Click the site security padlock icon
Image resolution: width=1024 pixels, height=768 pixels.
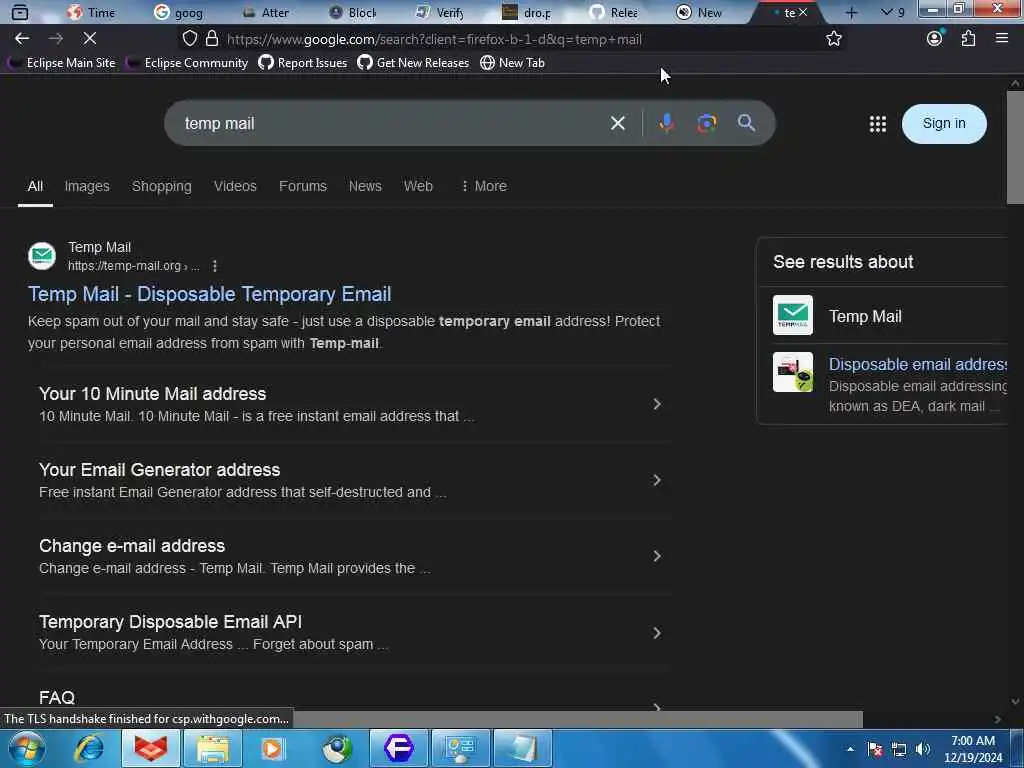coord(212,39)
